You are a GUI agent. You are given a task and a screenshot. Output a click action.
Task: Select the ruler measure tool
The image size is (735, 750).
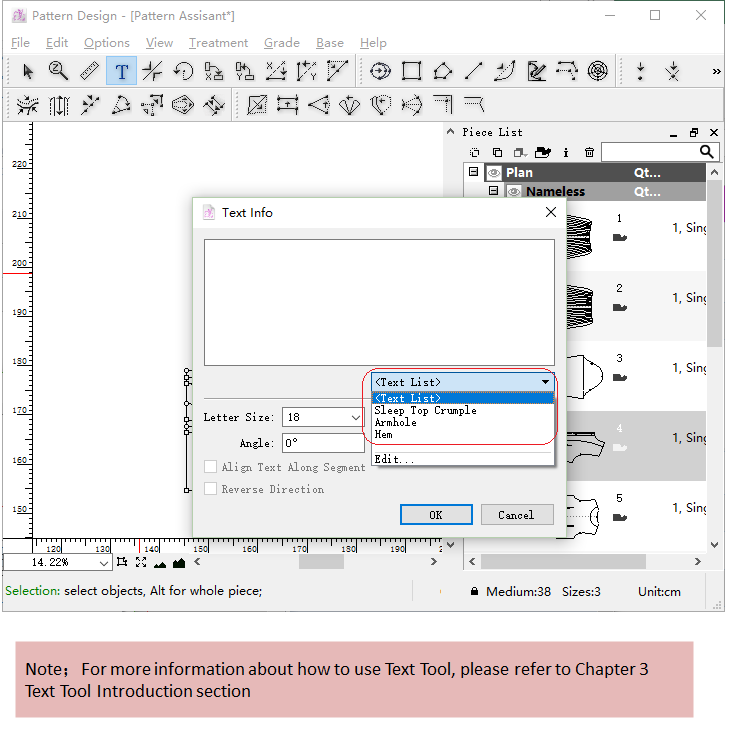coord(90,71)
